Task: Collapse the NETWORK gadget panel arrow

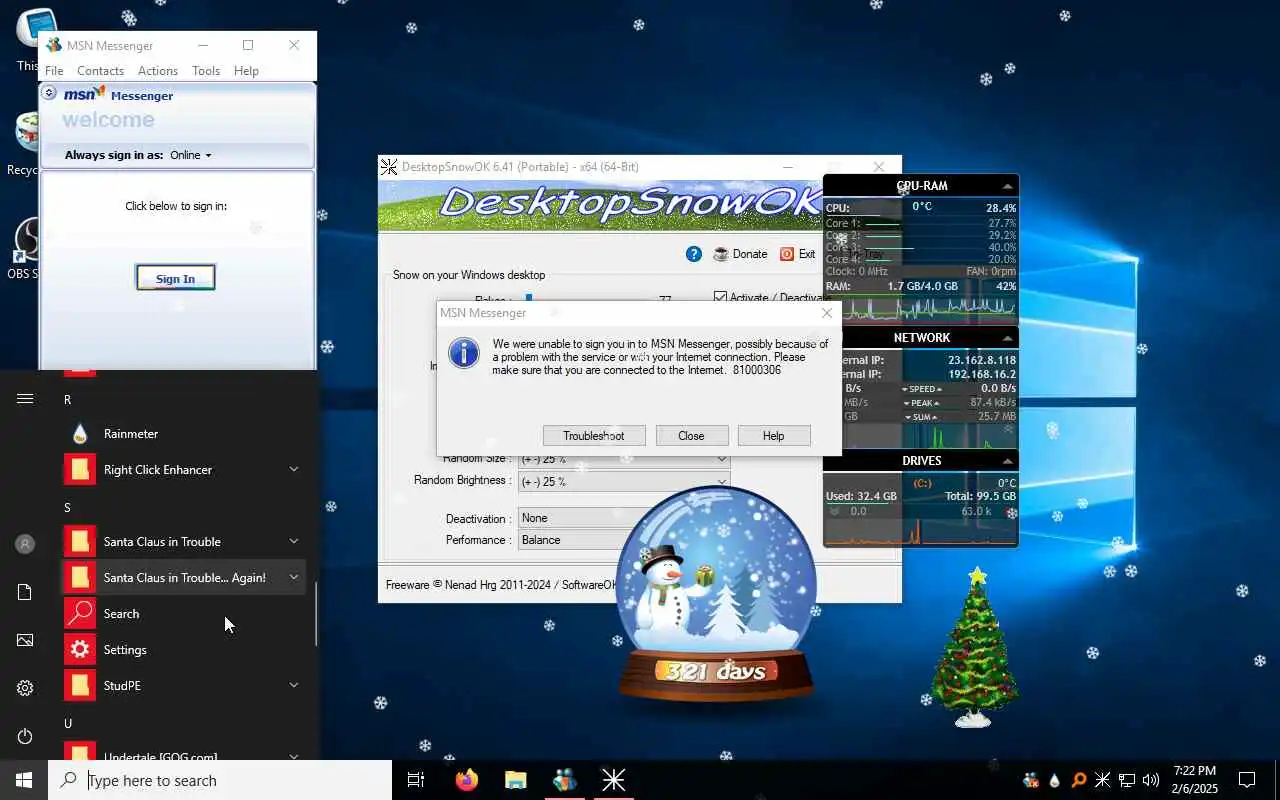Action: (1007, 338)
